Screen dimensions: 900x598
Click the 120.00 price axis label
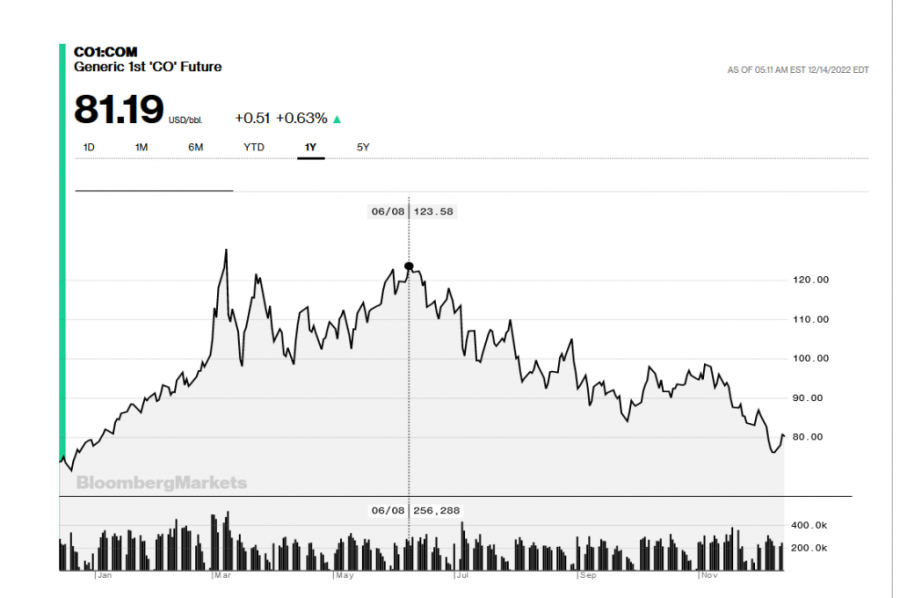pyautogui.click(x=810, y=280)
